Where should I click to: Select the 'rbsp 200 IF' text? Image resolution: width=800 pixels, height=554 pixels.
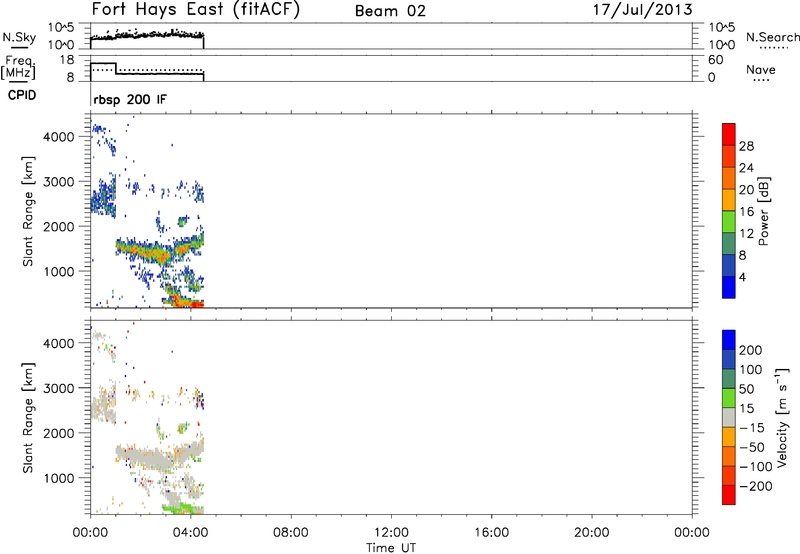pyautogui.click(x=130, y=99)
